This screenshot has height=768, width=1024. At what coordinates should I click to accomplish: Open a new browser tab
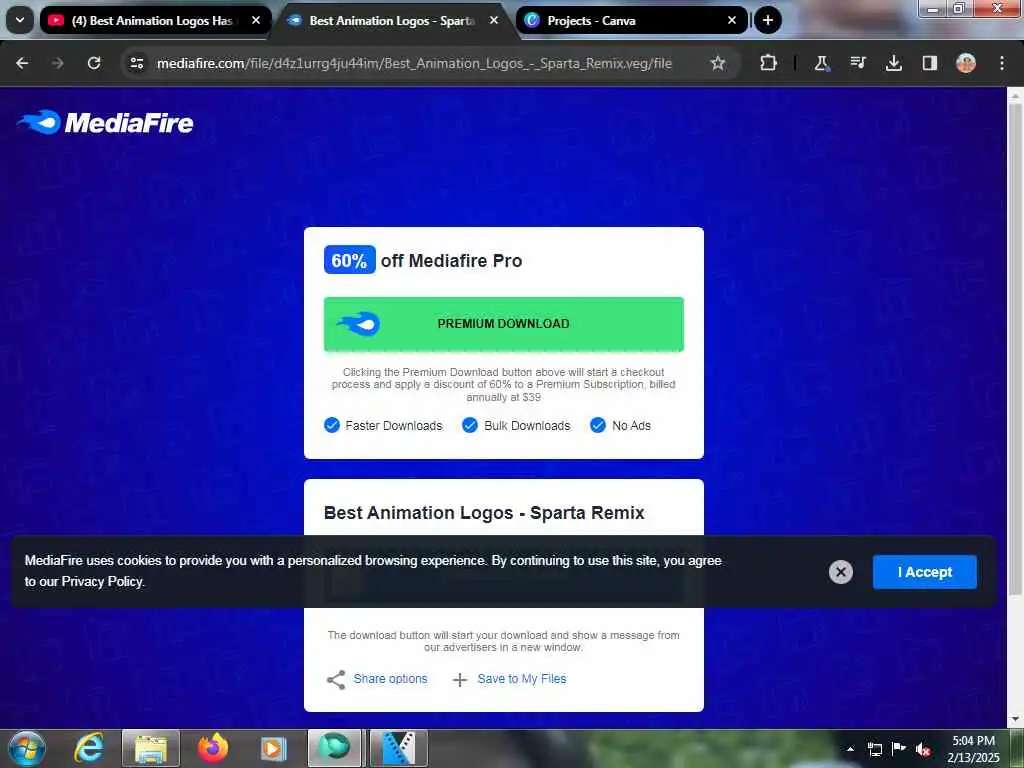tap(768, 20)
